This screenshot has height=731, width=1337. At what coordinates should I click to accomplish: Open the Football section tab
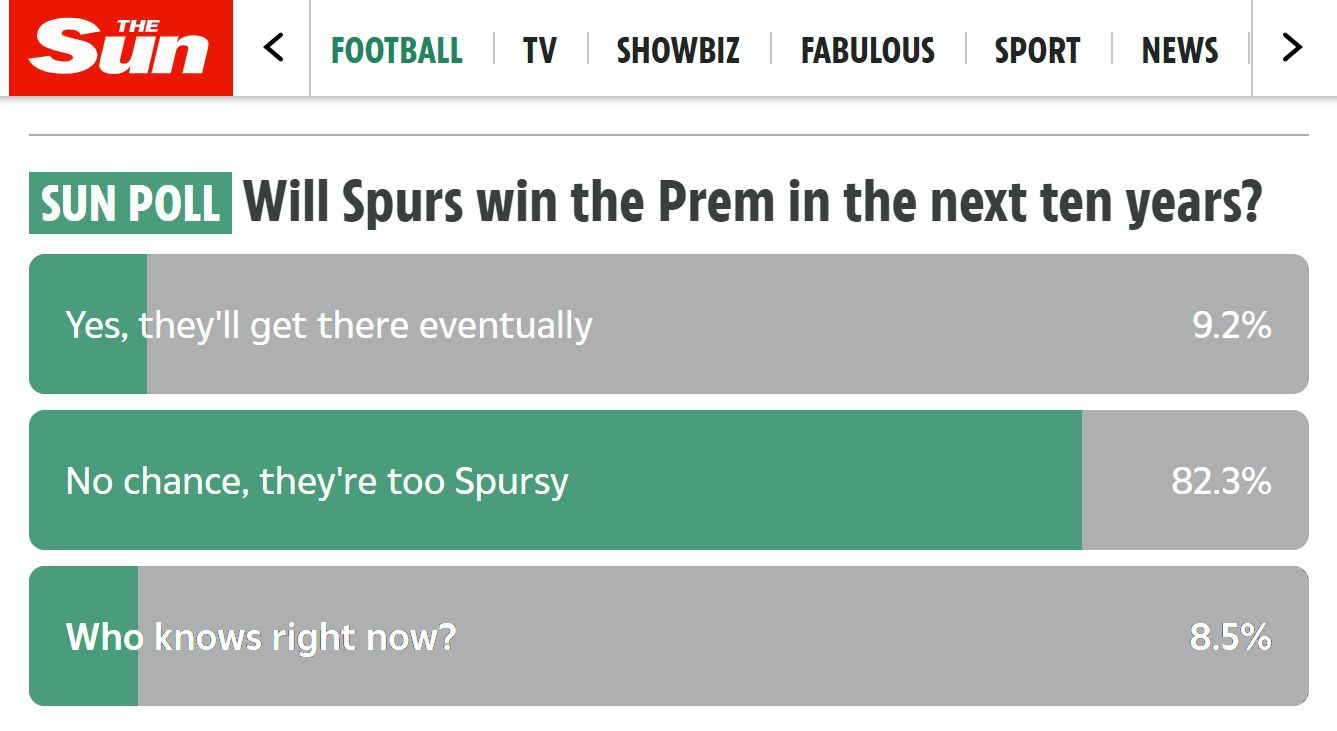click(x=397, y=50)
